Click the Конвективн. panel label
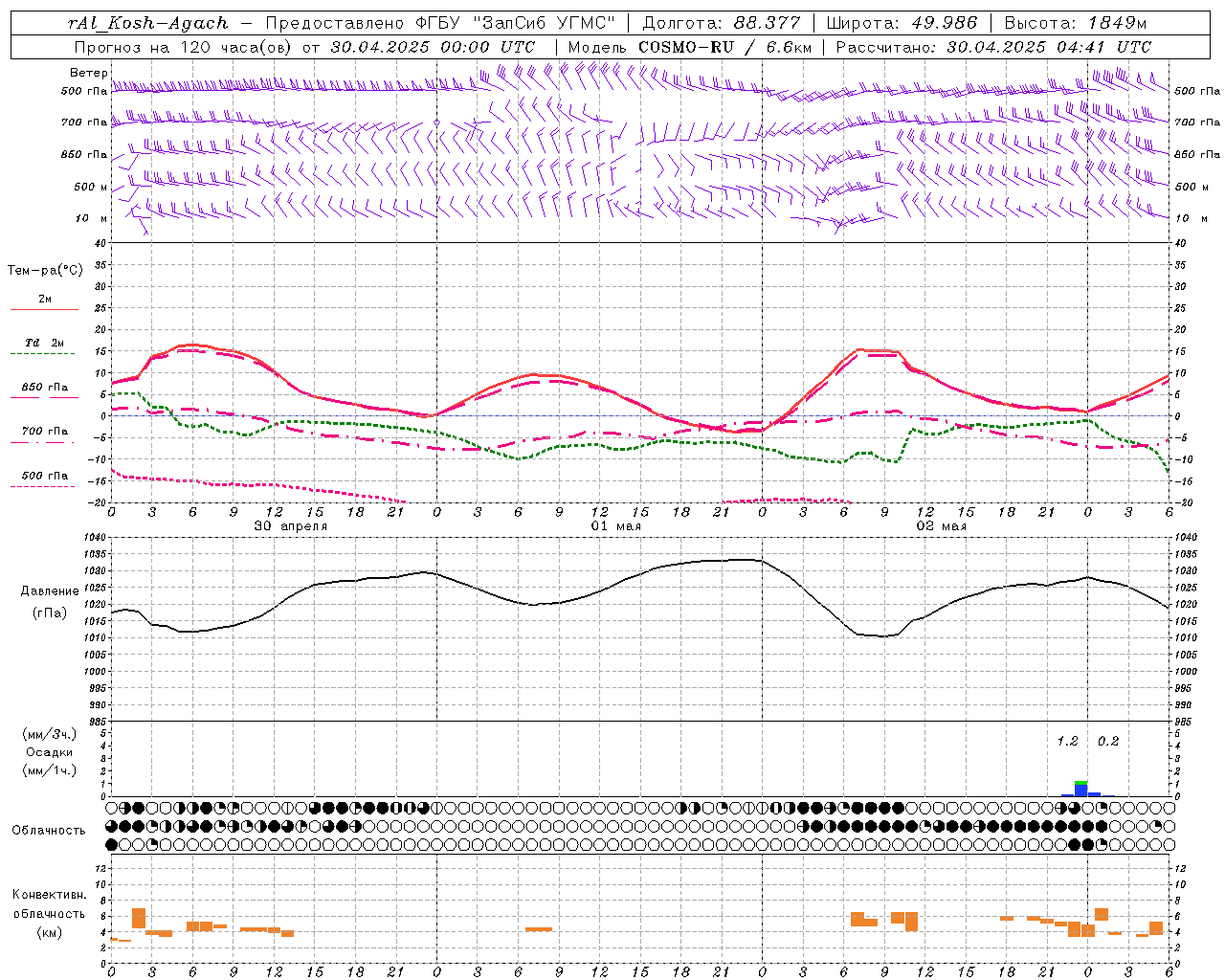Image resolution: width=1225 pixels, height=980 pixels. 50,895
